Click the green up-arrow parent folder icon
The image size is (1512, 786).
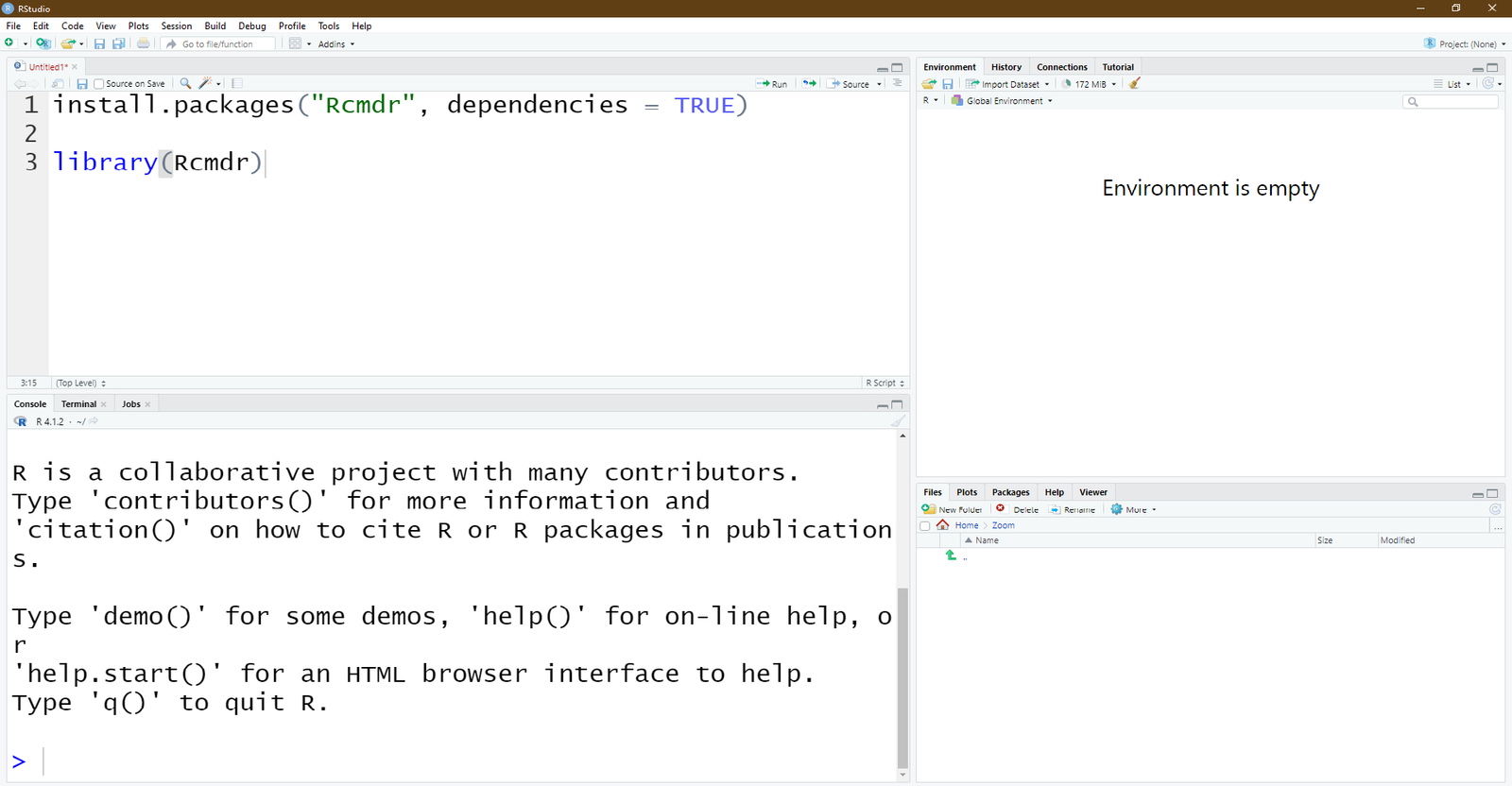click(951, 555)
